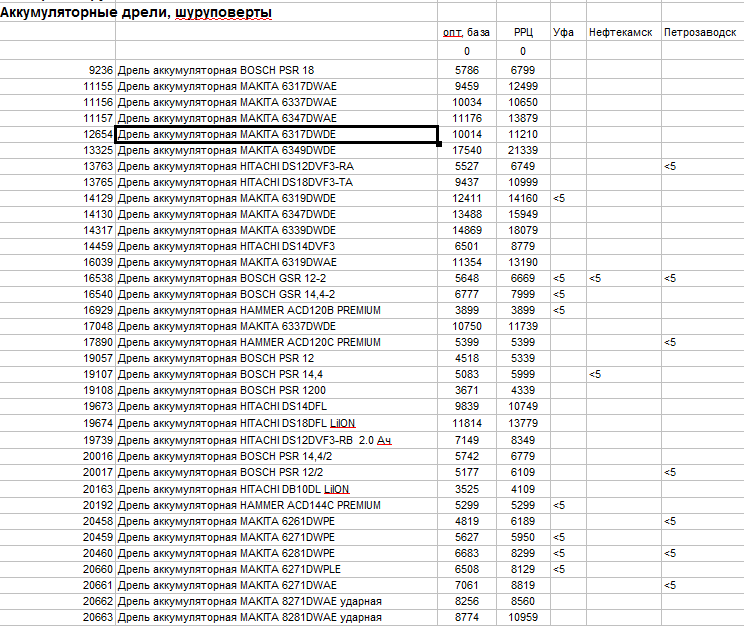Select the '0' cell under опт. база header

[x=467, y=51]
